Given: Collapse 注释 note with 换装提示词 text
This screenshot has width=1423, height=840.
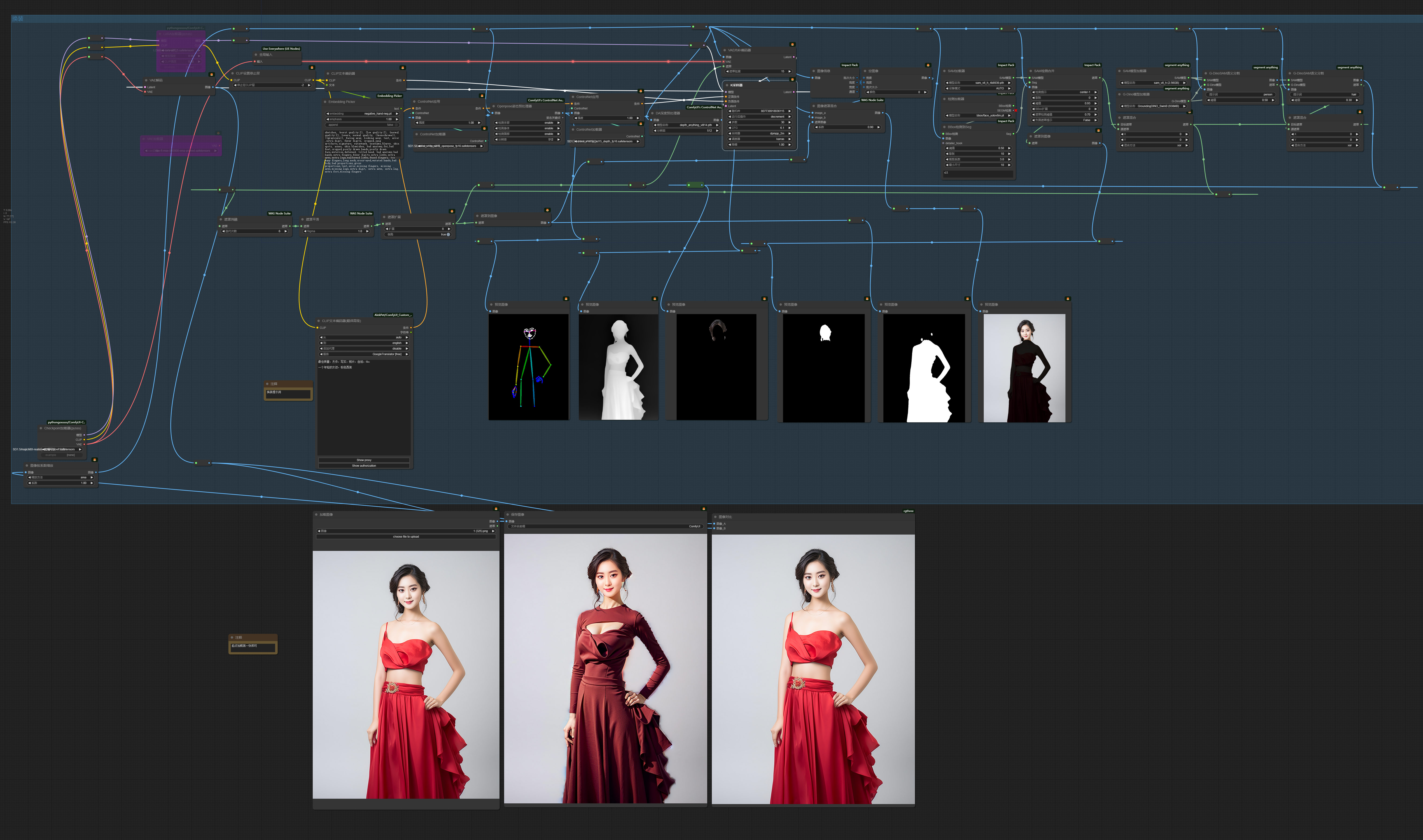Looking at the screenshot, I should [x=267, y=384].
